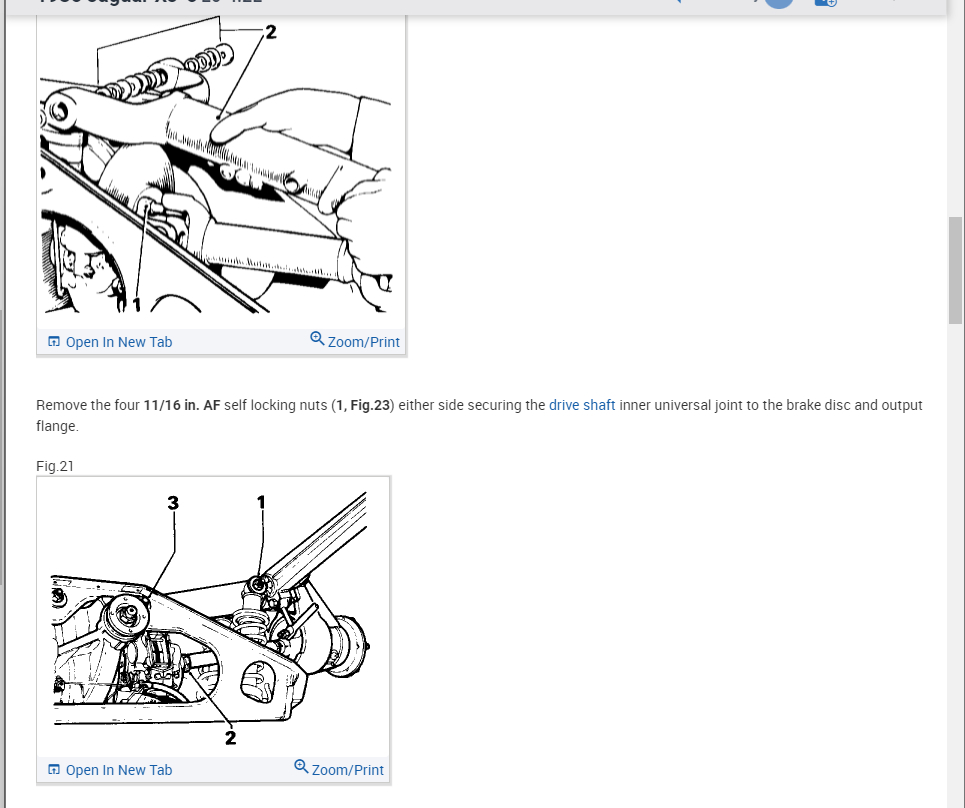Viewport: 965px width, 808px height.
Task: Click the Fig.21 suspension diagram image
Action: coord(213,617)
